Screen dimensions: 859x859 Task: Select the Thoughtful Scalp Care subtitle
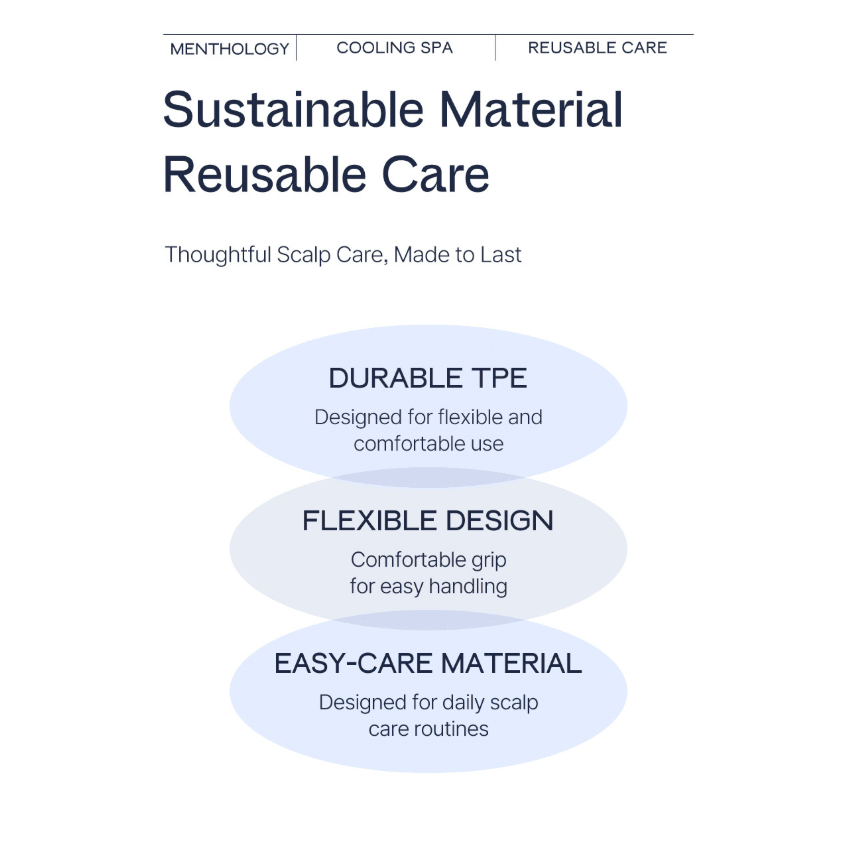[343, 255]
